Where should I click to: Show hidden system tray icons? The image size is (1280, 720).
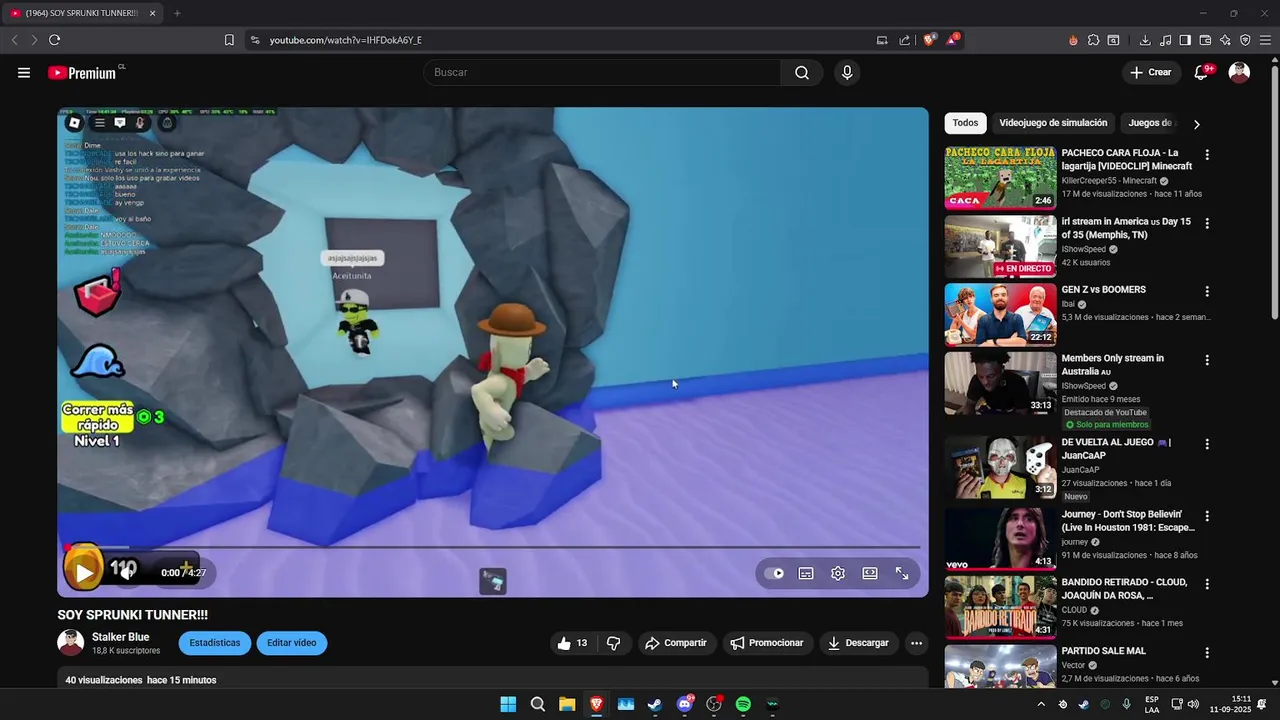coord(1041,704)
